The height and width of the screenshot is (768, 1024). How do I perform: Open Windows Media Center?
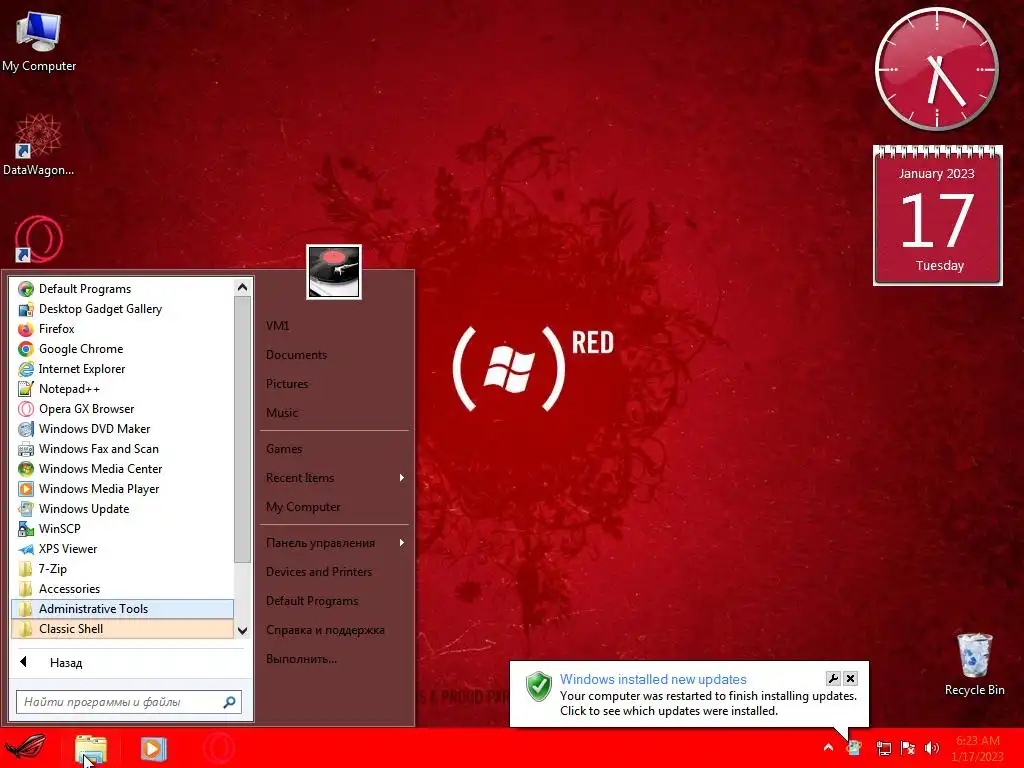click(x=122, y=469)
